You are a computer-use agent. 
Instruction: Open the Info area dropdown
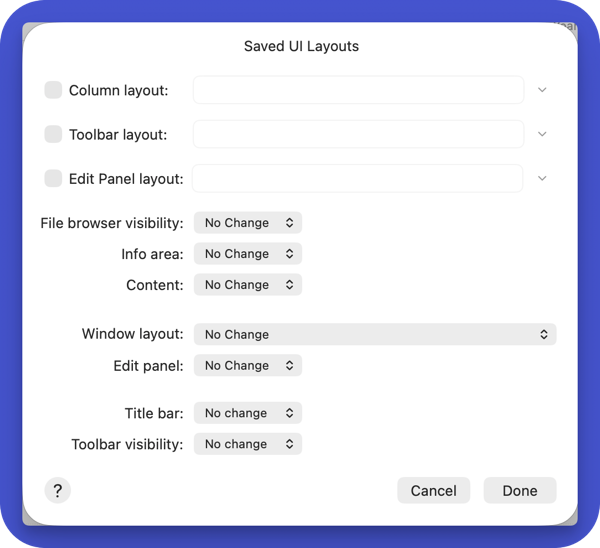pyautogui.click(x=248, y=254)
